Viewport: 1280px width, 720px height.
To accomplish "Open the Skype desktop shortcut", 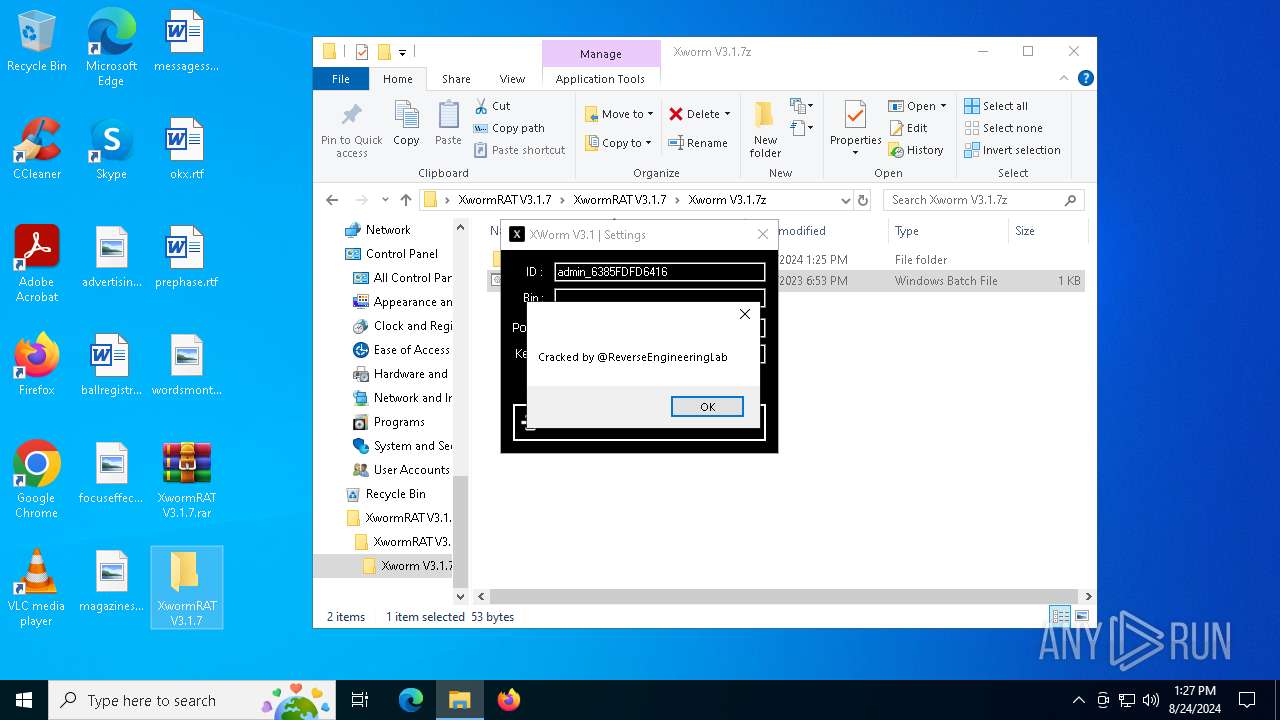I will pyautogui.click(x=111, y=149).
